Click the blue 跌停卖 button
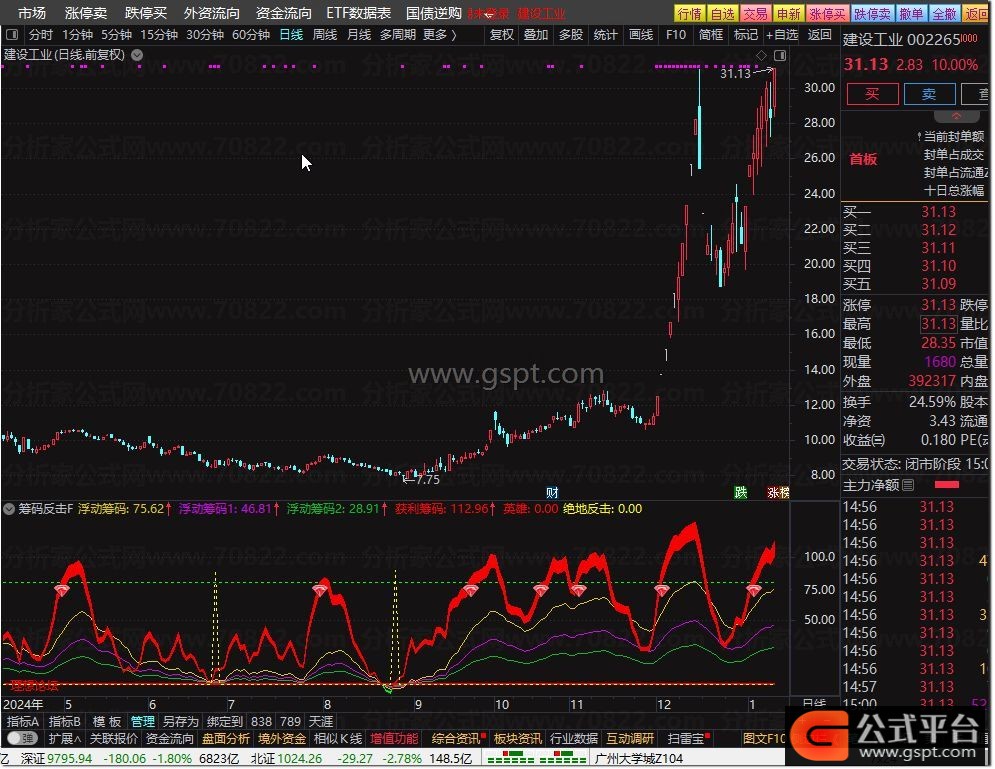 click(872, 13)
